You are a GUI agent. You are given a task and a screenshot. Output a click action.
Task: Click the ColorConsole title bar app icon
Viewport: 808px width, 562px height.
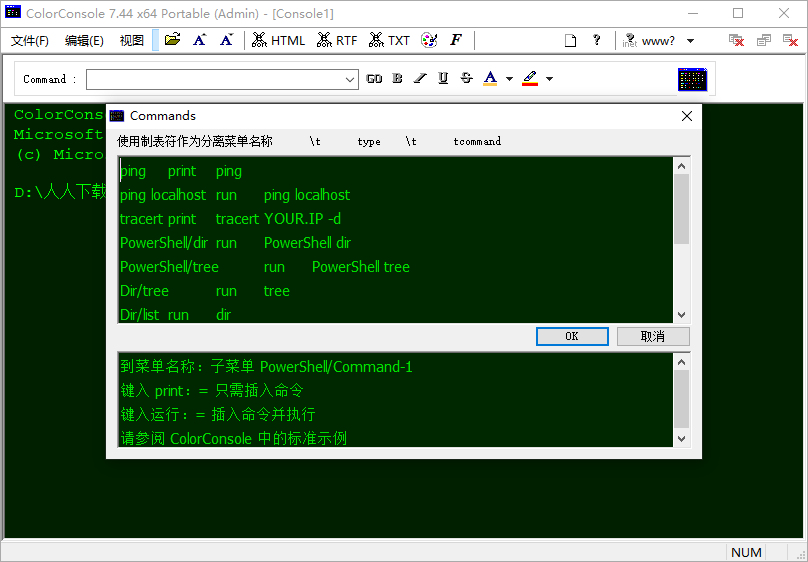[13, 12]
